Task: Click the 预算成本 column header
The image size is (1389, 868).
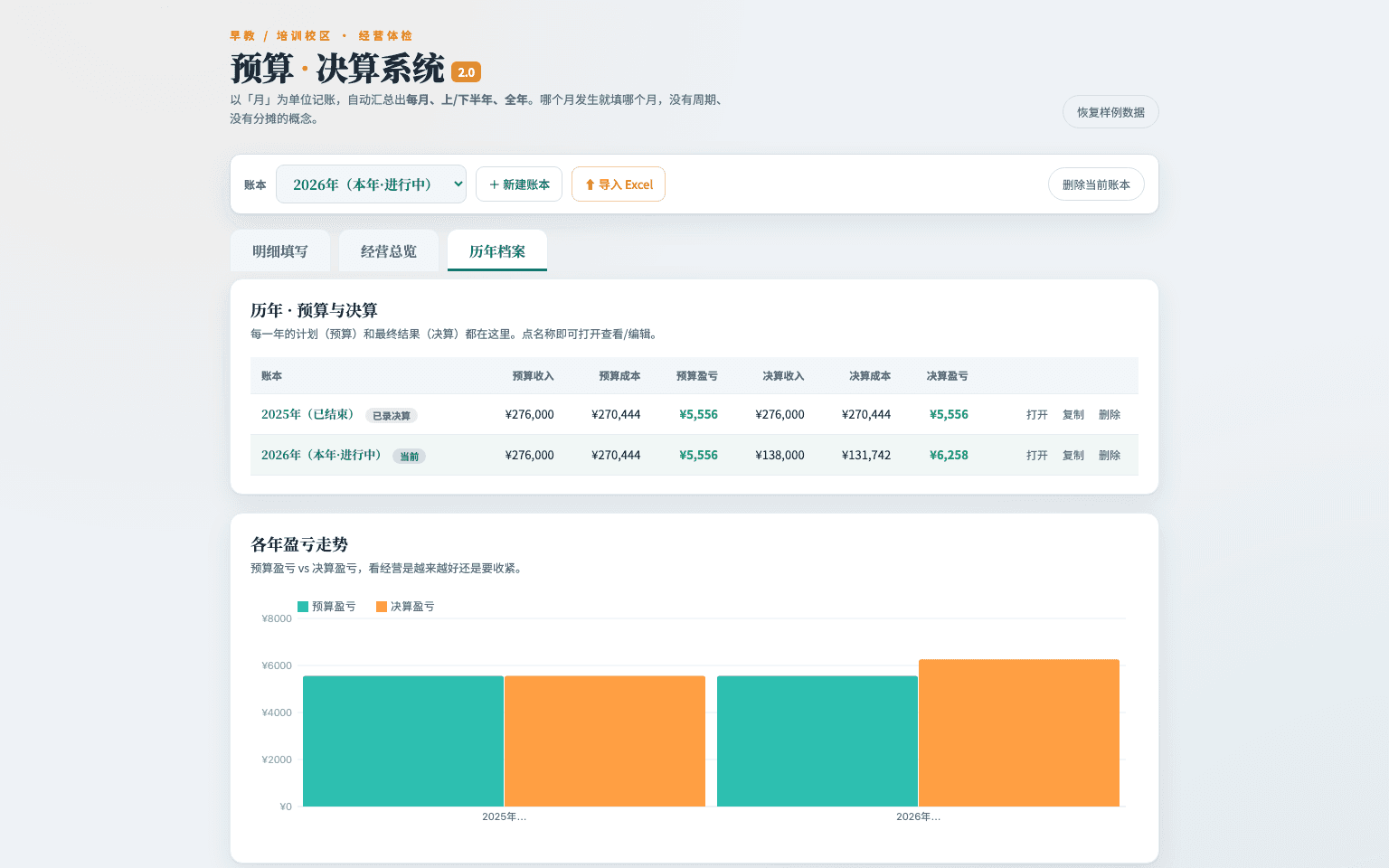Action: click(619, 376)
